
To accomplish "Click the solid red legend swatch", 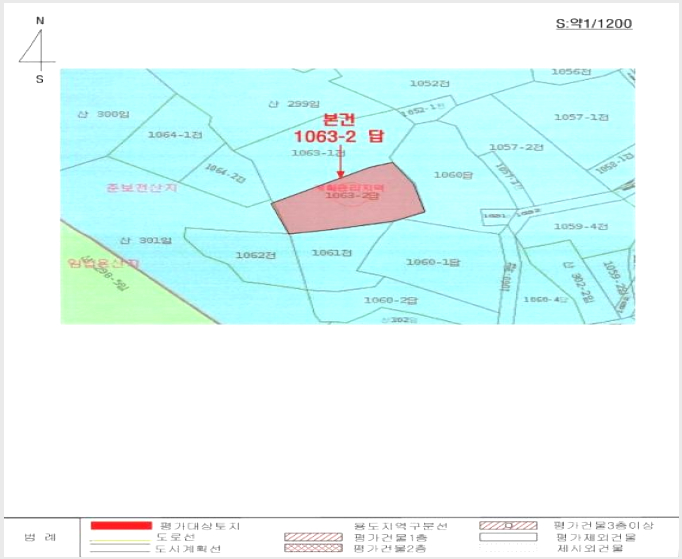I will [121, 526].
